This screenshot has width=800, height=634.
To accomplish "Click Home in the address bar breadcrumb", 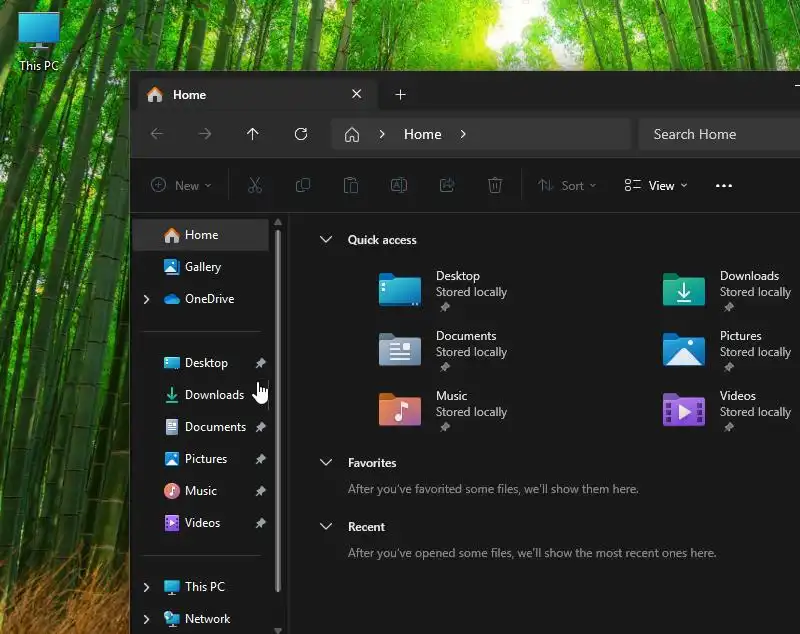I will pyautogui.click(x=422, y=134).
